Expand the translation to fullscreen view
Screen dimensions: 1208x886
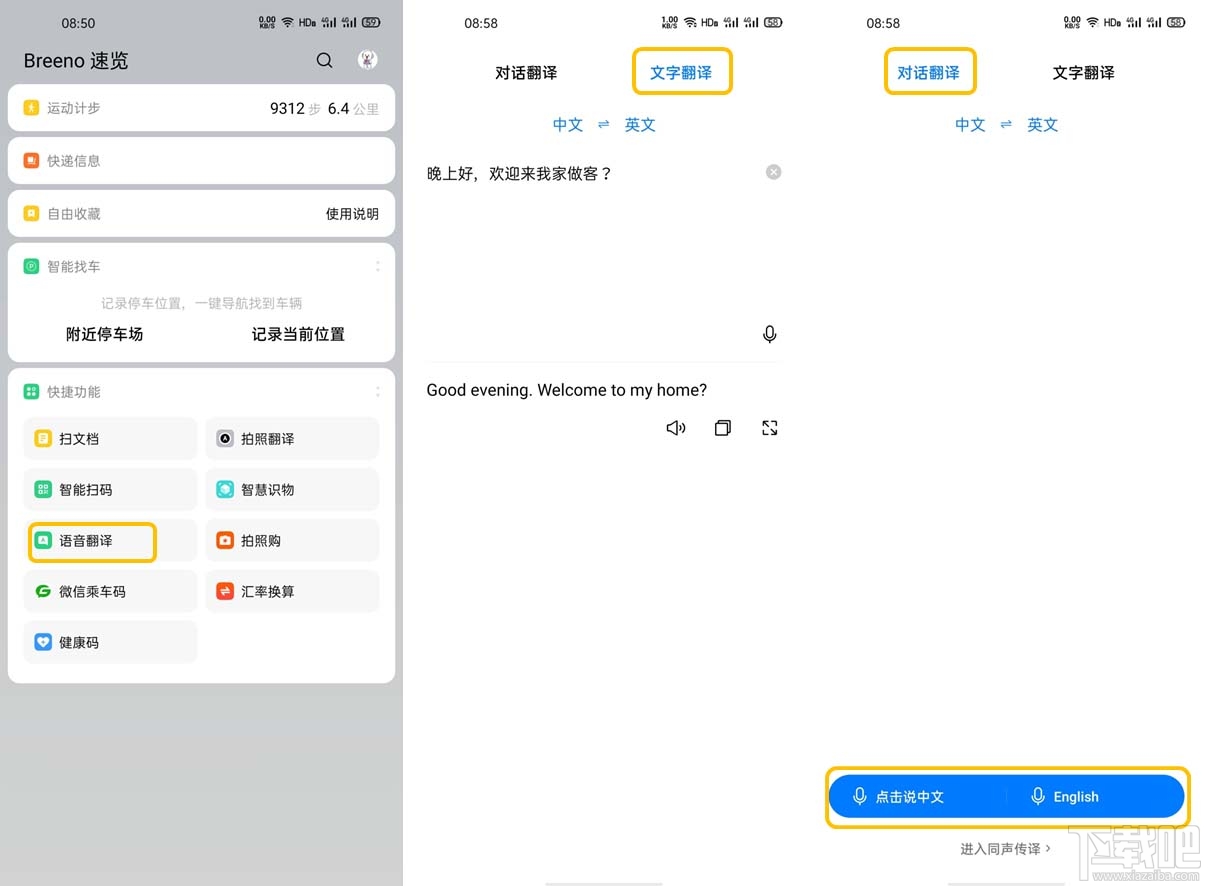769,427
